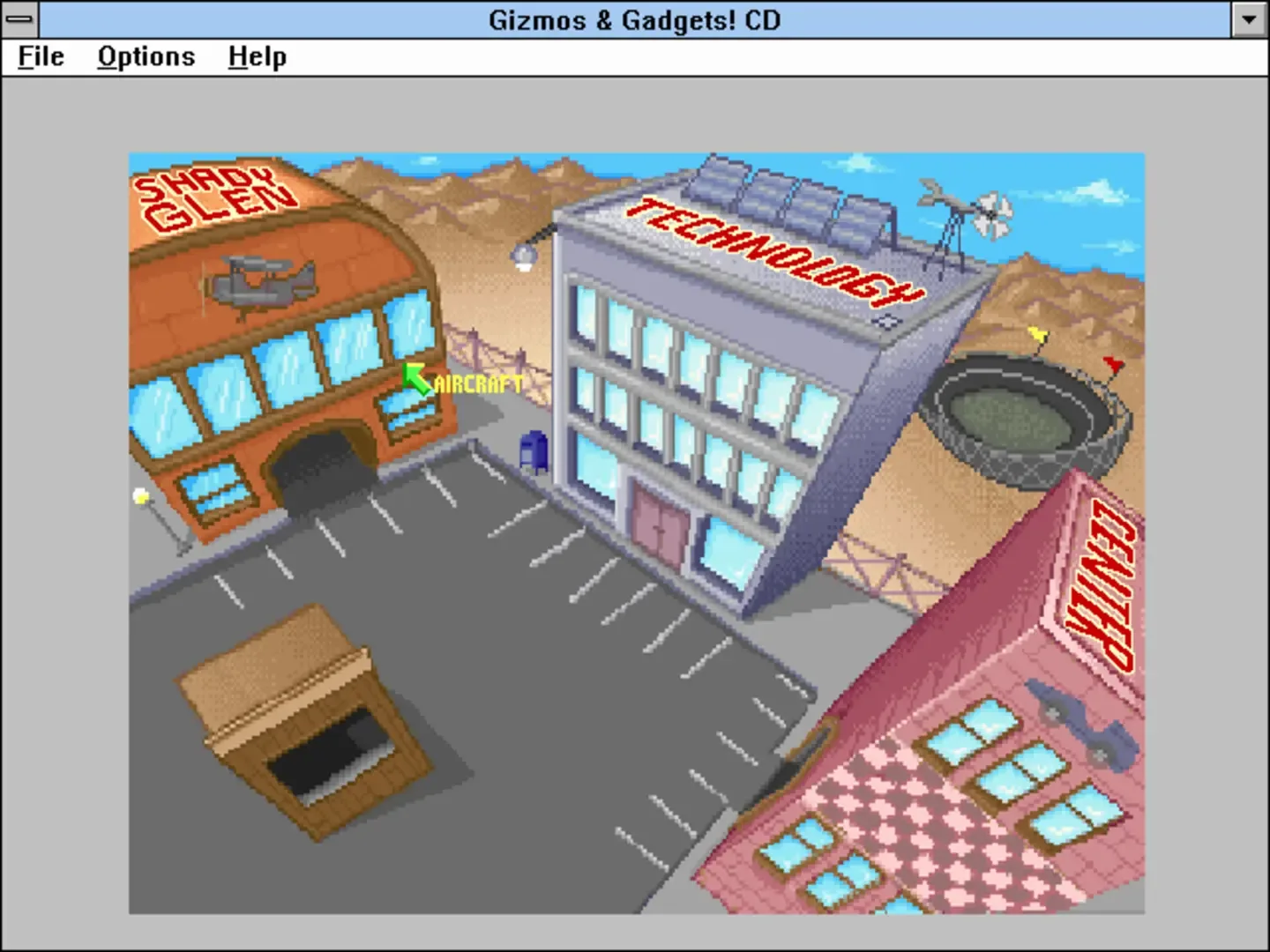The width and height of the screenshot is (1270, 952).
Task: Click the yellow flag beside the tire pit
Action: 1038,335
